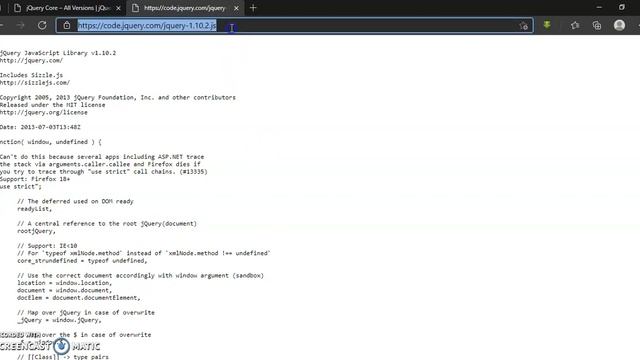This screenshot has width=640, height=360.
Task: Click the 'the stack via arguments.caller.callee' line
Action: point(100,164)
